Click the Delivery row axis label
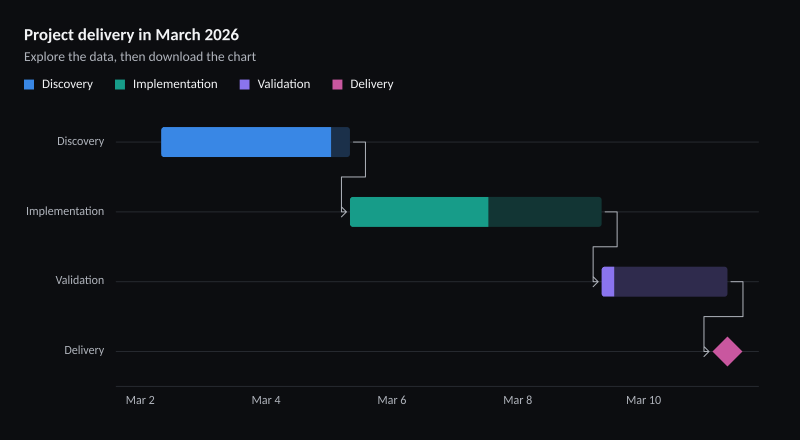This screenshot has height=440, width=800. (84, 350)
